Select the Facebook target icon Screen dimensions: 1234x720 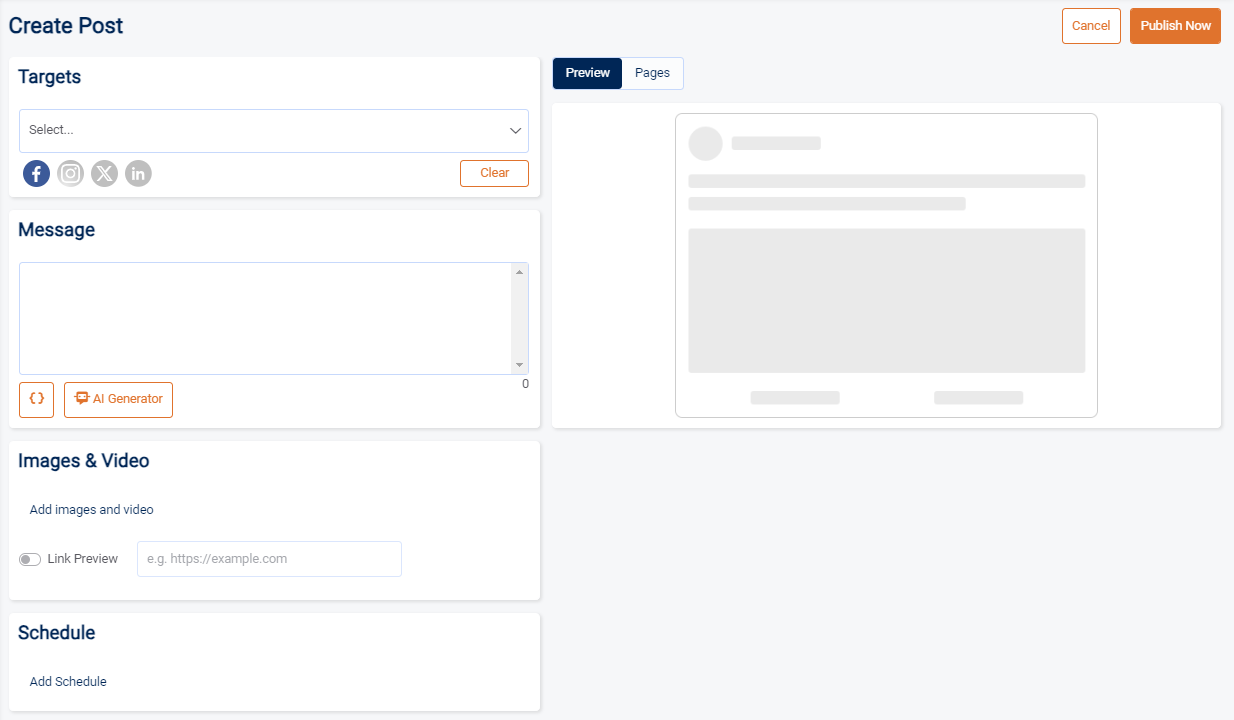point(36,174)
